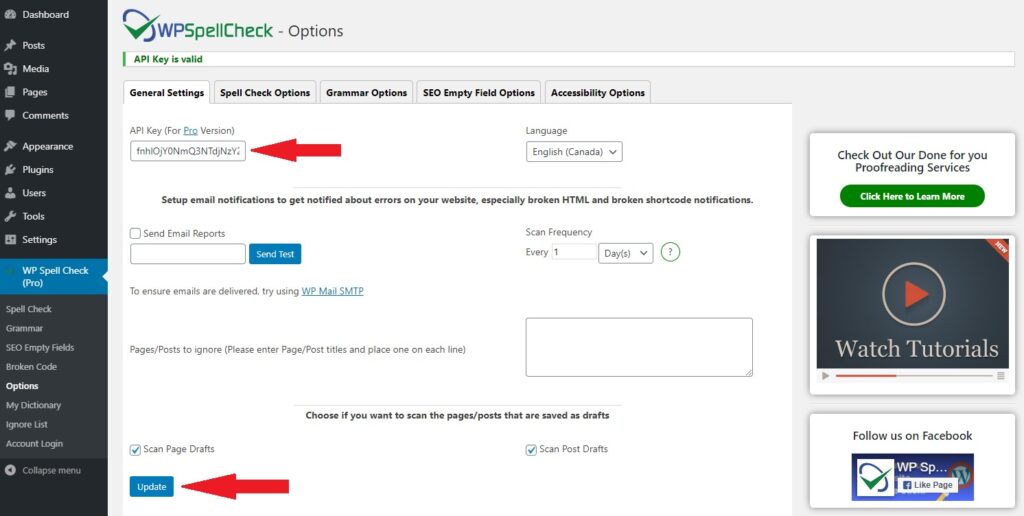Image resolution: width=1024 pixels, height=516 pixels.
Task: Open Grammar submenu item
Action: coord(25,329)
